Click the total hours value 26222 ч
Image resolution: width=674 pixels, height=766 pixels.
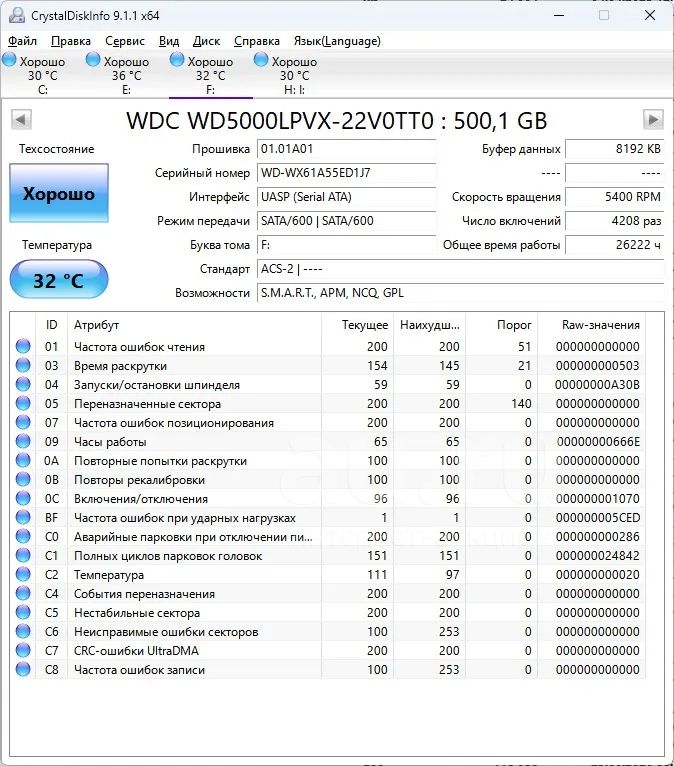coord(614,245)
